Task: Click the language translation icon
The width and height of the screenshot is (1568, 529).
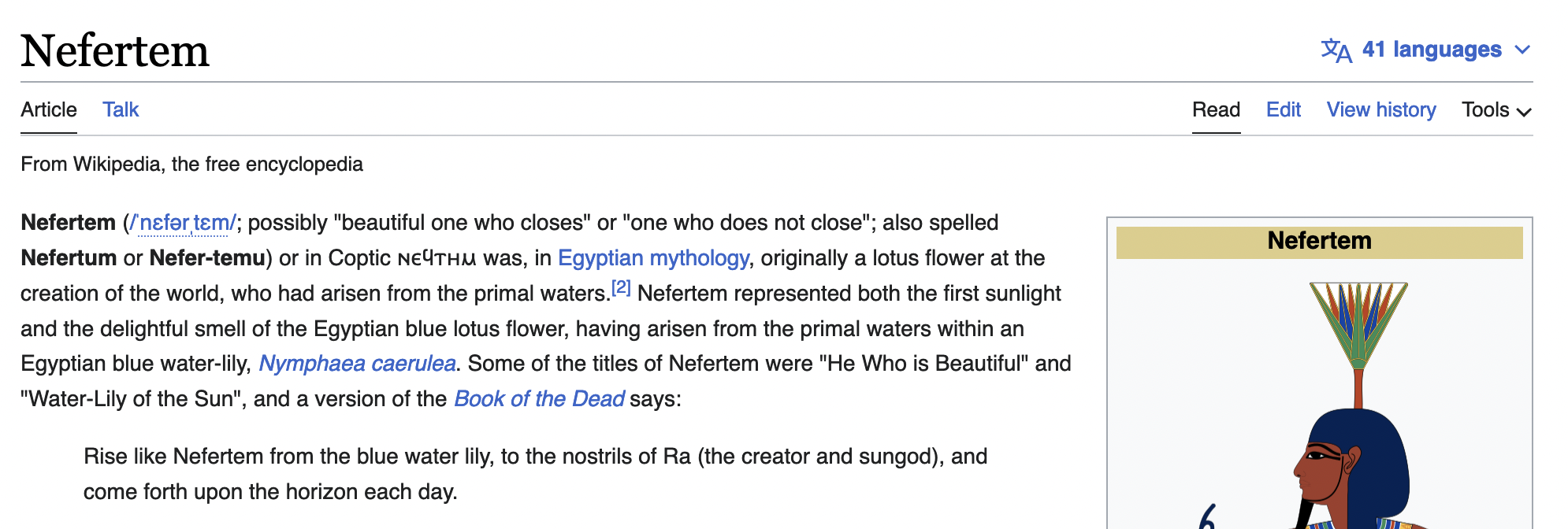Action: 1336,50
